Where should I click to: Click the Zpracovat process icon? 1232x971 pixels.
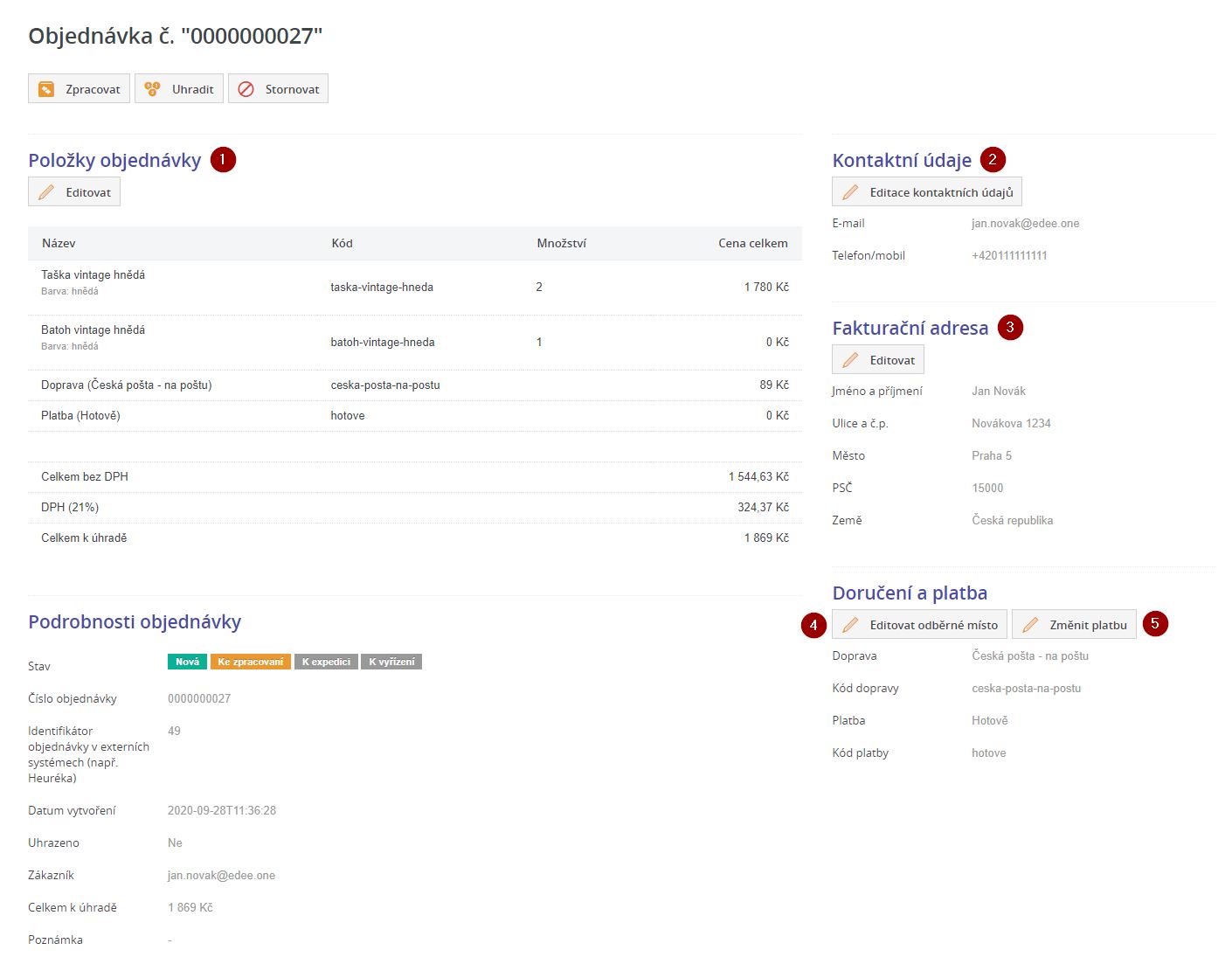pos(46,89)
